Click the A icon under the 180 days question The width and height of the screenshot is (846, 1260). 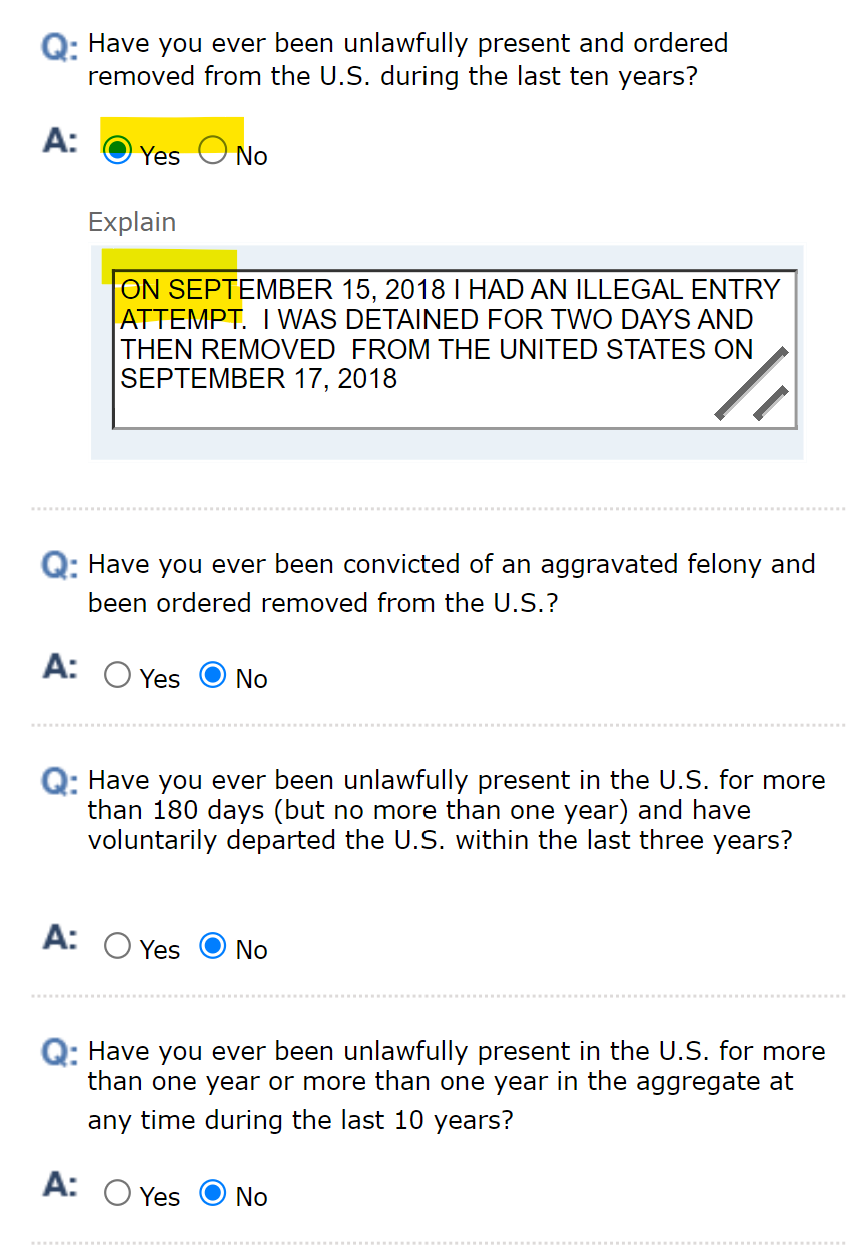tap(60, 937)
